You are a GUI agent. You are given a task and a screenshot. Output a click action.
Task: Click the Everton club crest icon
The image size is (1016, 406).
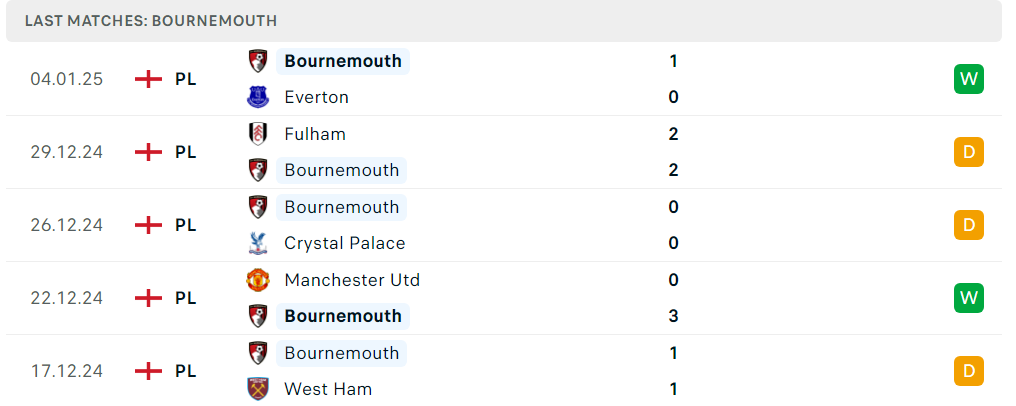click(x=258, y=97)
